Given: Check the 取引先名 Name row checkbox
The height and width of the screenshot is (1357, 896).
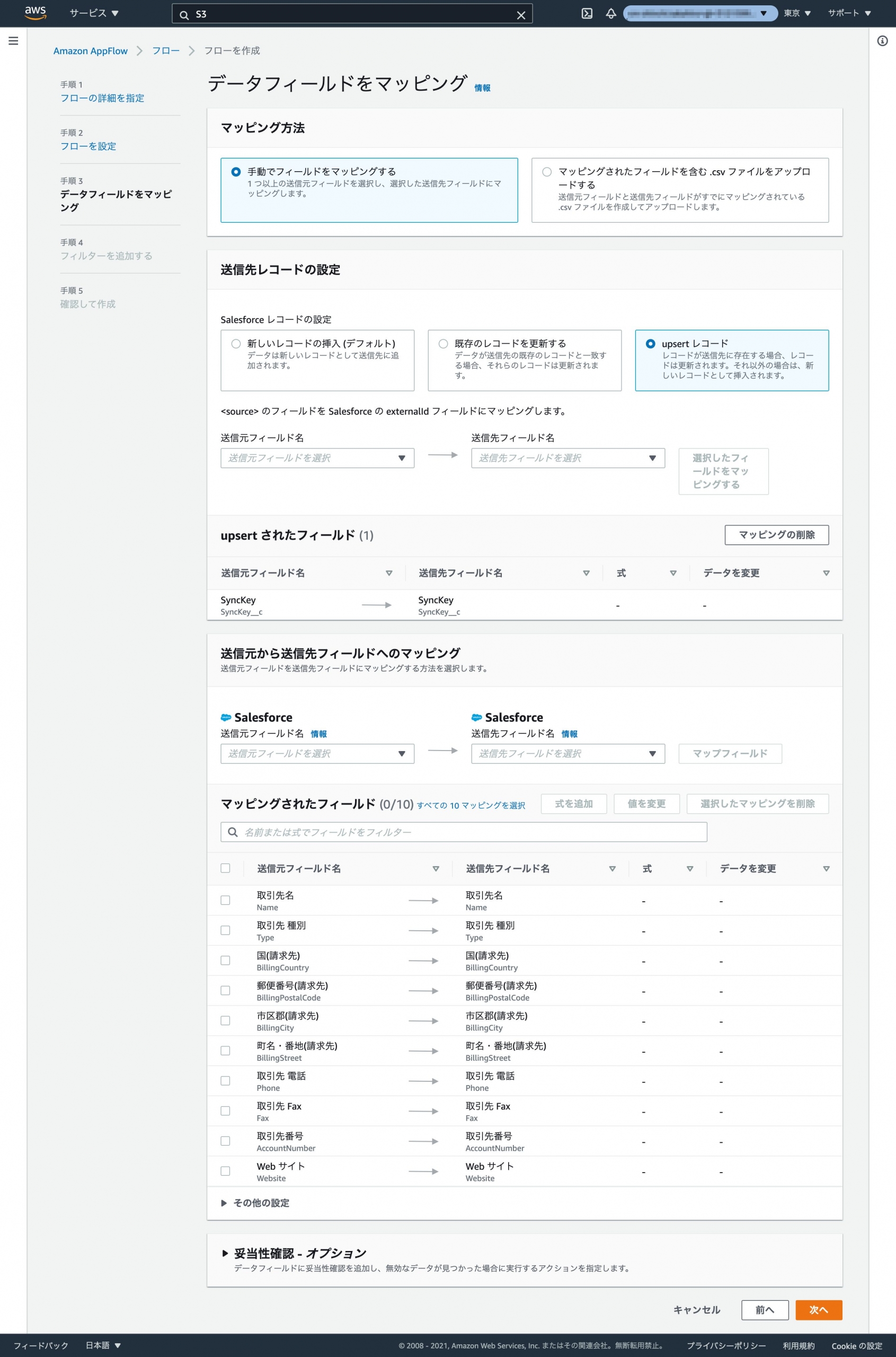Looking at the screenshot, I should [x=225, y=900].
